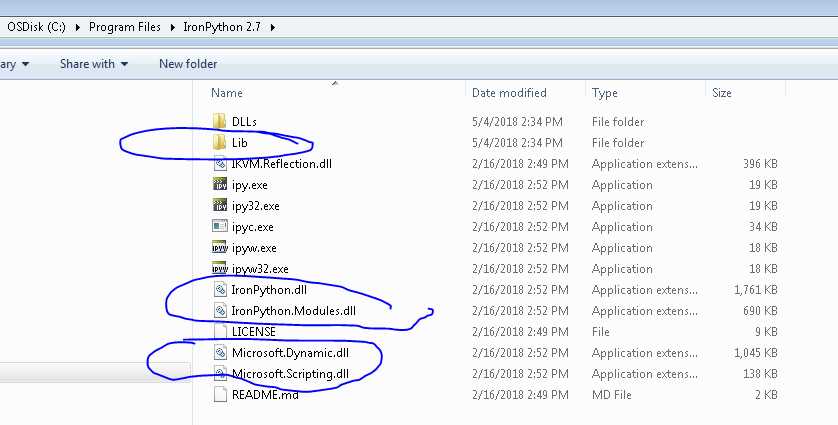Open the Share with dropdown menu

point(94,64)
